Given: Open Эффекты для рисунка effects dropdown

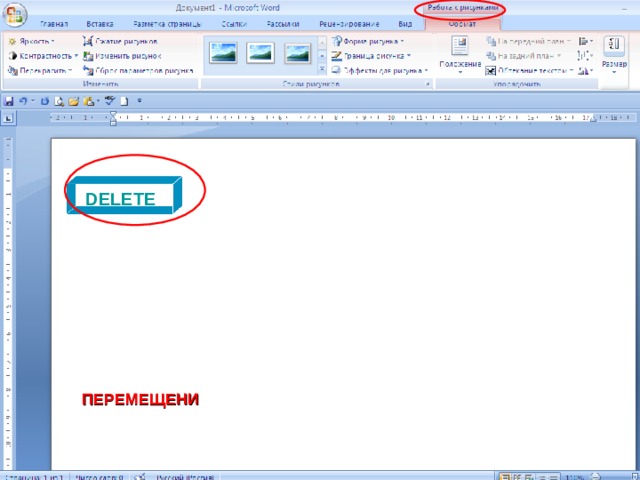Looking at the screenshot, I should [x=380, y=71].
